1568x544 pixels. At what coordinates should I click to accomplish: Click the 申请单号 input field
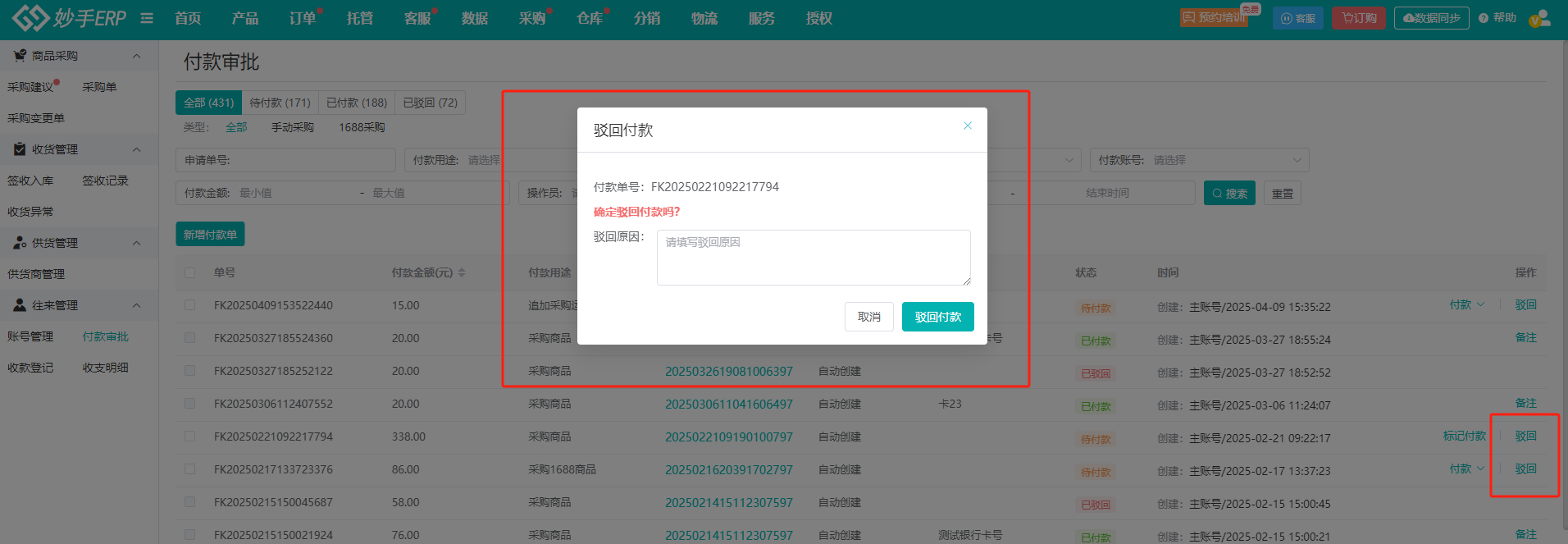pos(285,160)
